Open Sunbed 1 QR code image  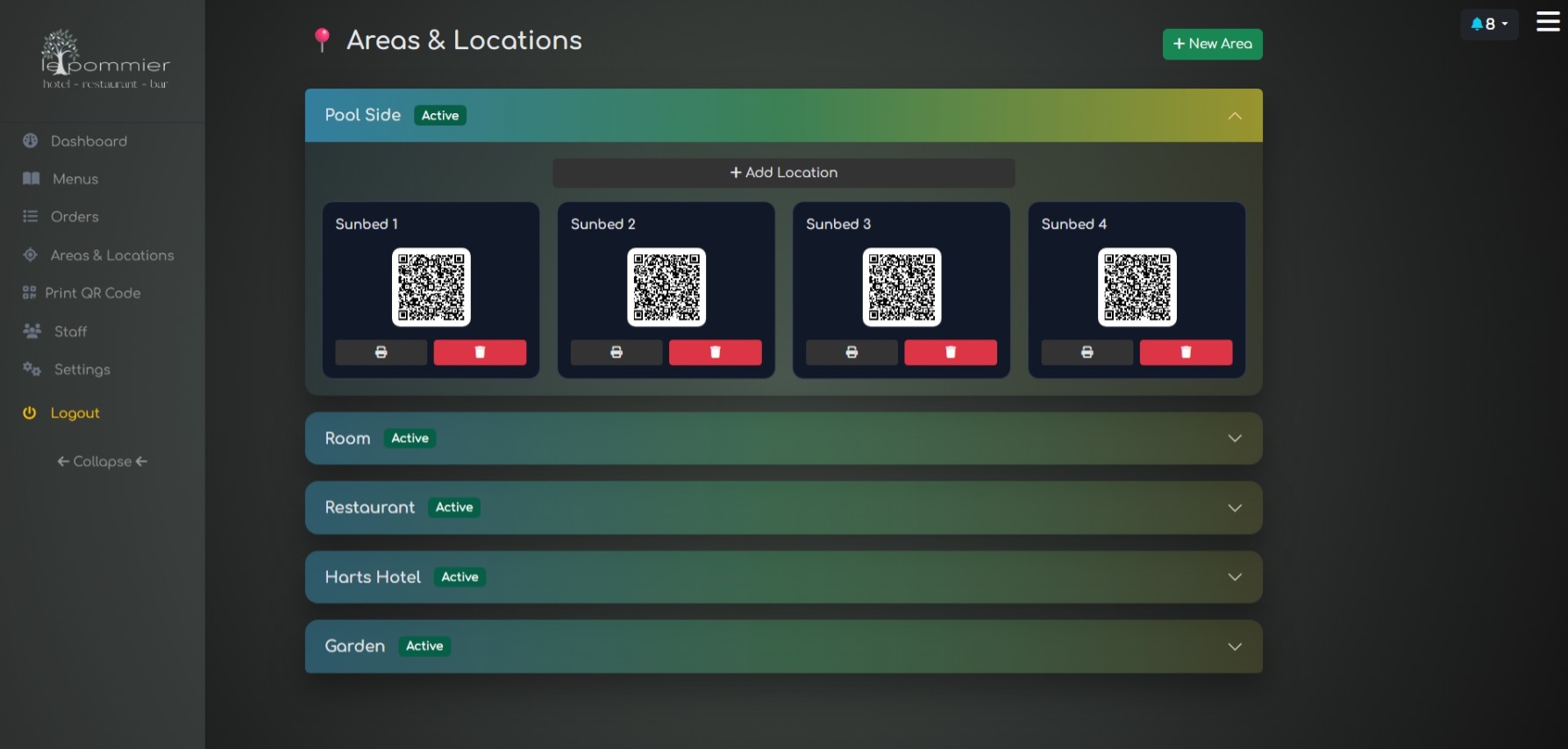pos(431,288)
